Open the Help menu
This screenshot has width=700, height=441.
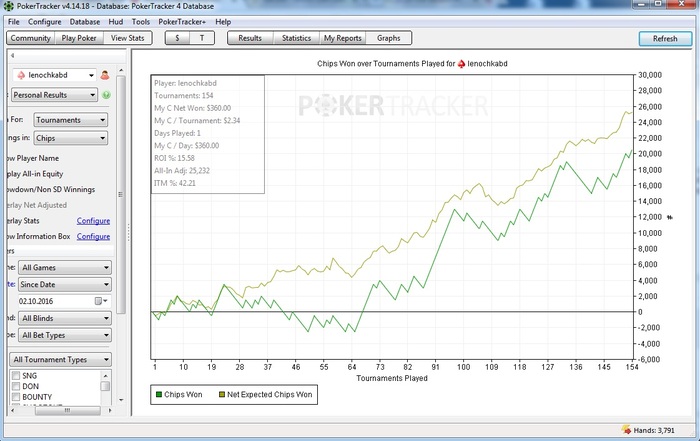coord(223,22)
